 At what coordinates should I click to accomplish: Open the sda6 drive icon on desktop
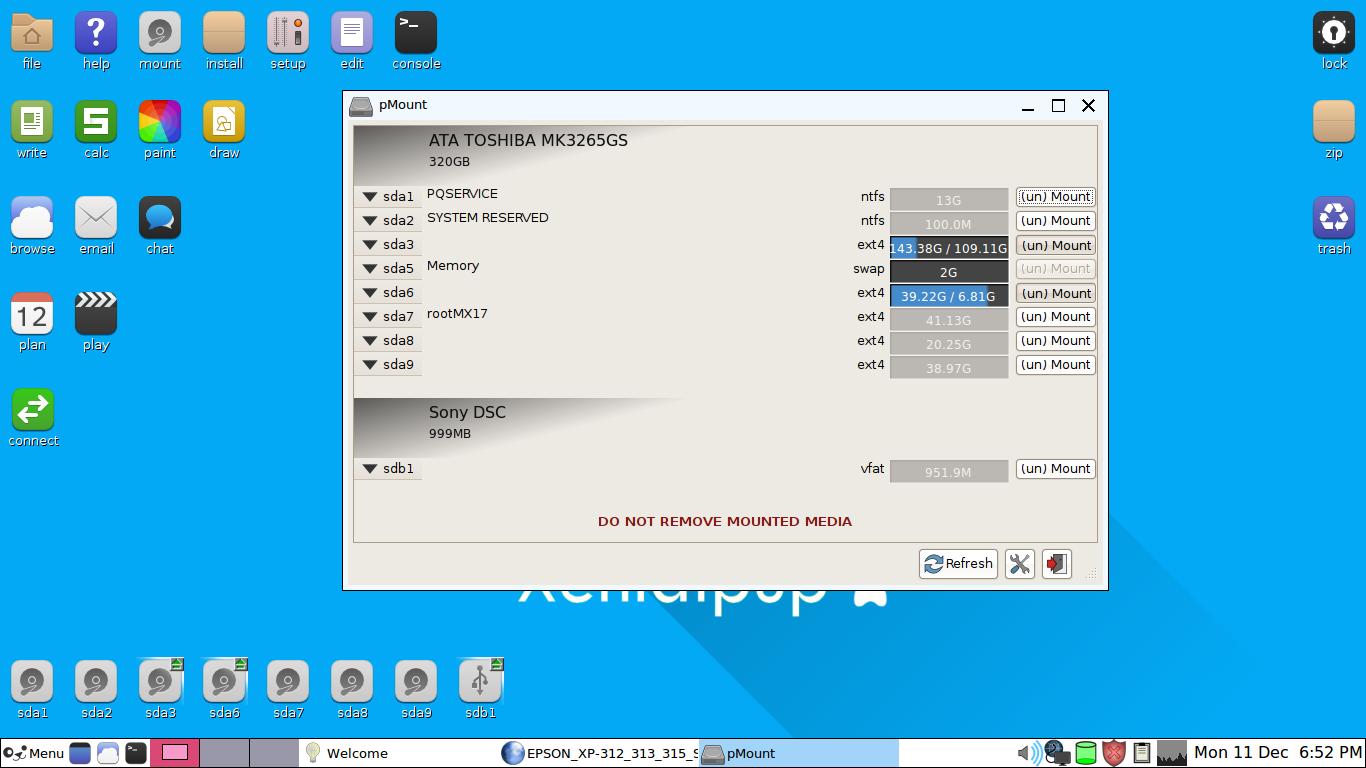224,690
